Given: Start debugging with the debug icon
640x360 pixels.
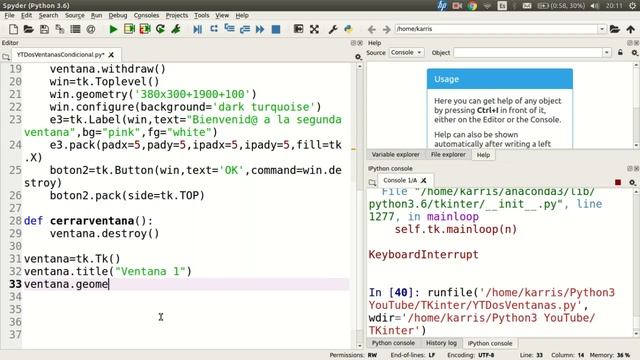Looking at the screenshot, I should tap(198, 29).
